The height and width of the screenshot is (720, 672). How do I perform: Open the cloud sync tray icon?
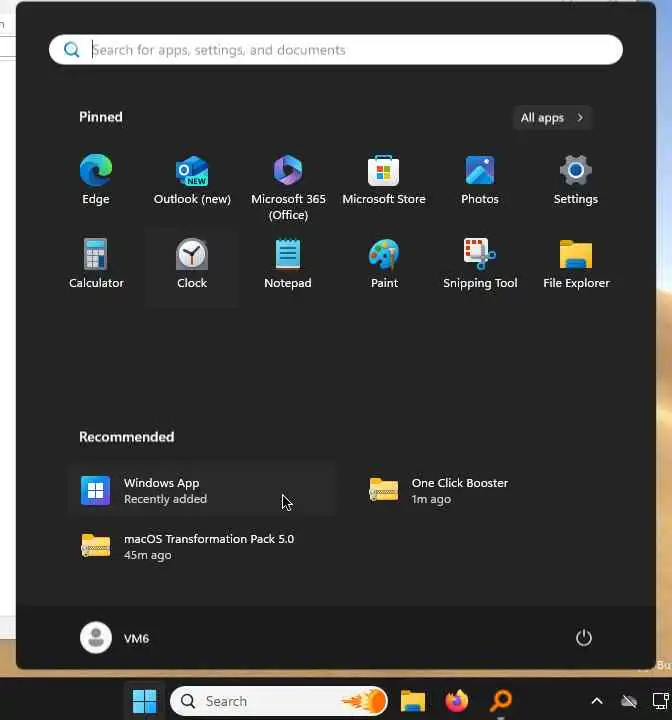click(629, 701)
